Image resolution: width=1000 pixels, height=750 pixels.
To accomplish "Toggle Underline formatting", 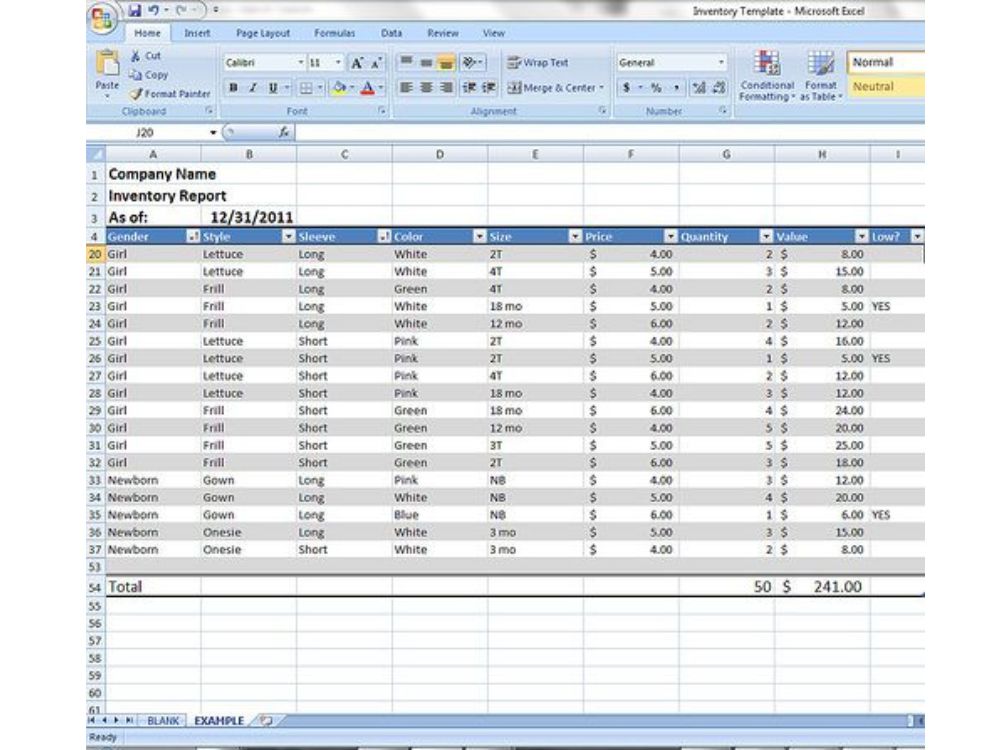I will click(273, 88).
